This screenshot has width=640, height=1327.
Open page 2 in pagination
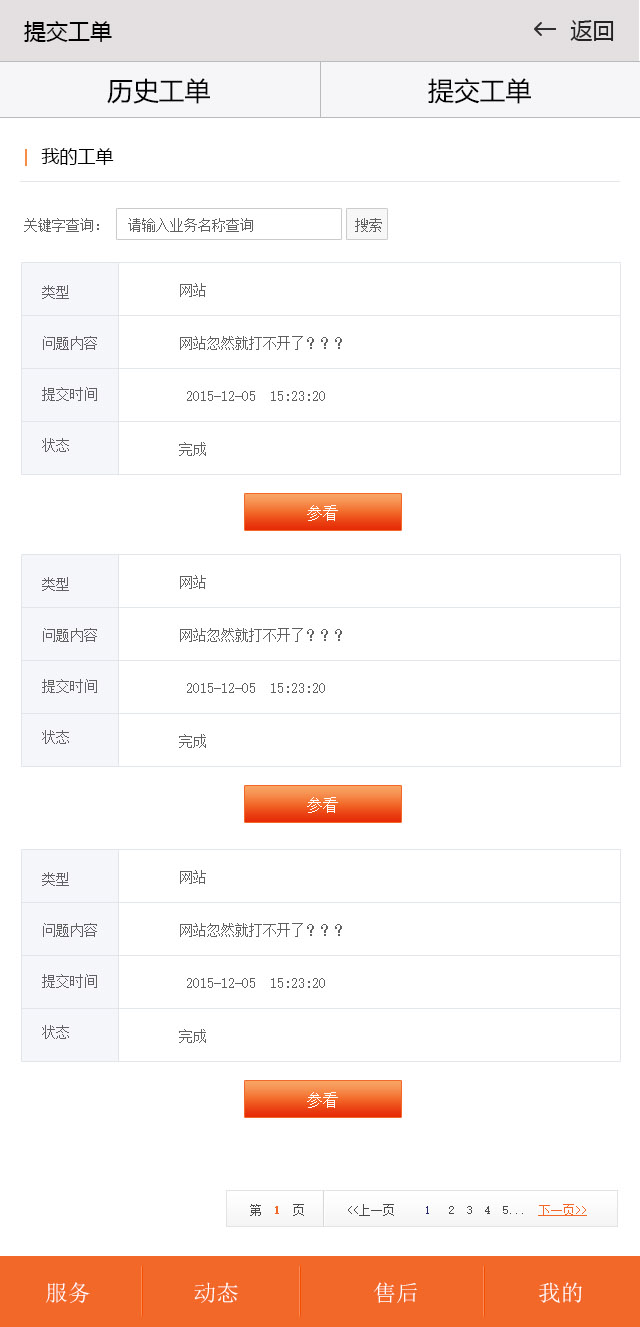(x=451, y=1210)
